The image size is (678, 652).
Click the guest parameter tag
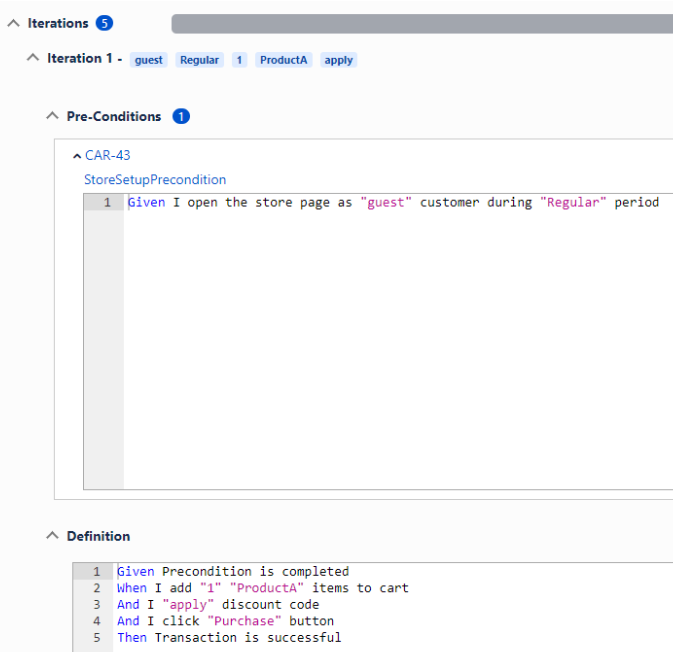[148, 60]
